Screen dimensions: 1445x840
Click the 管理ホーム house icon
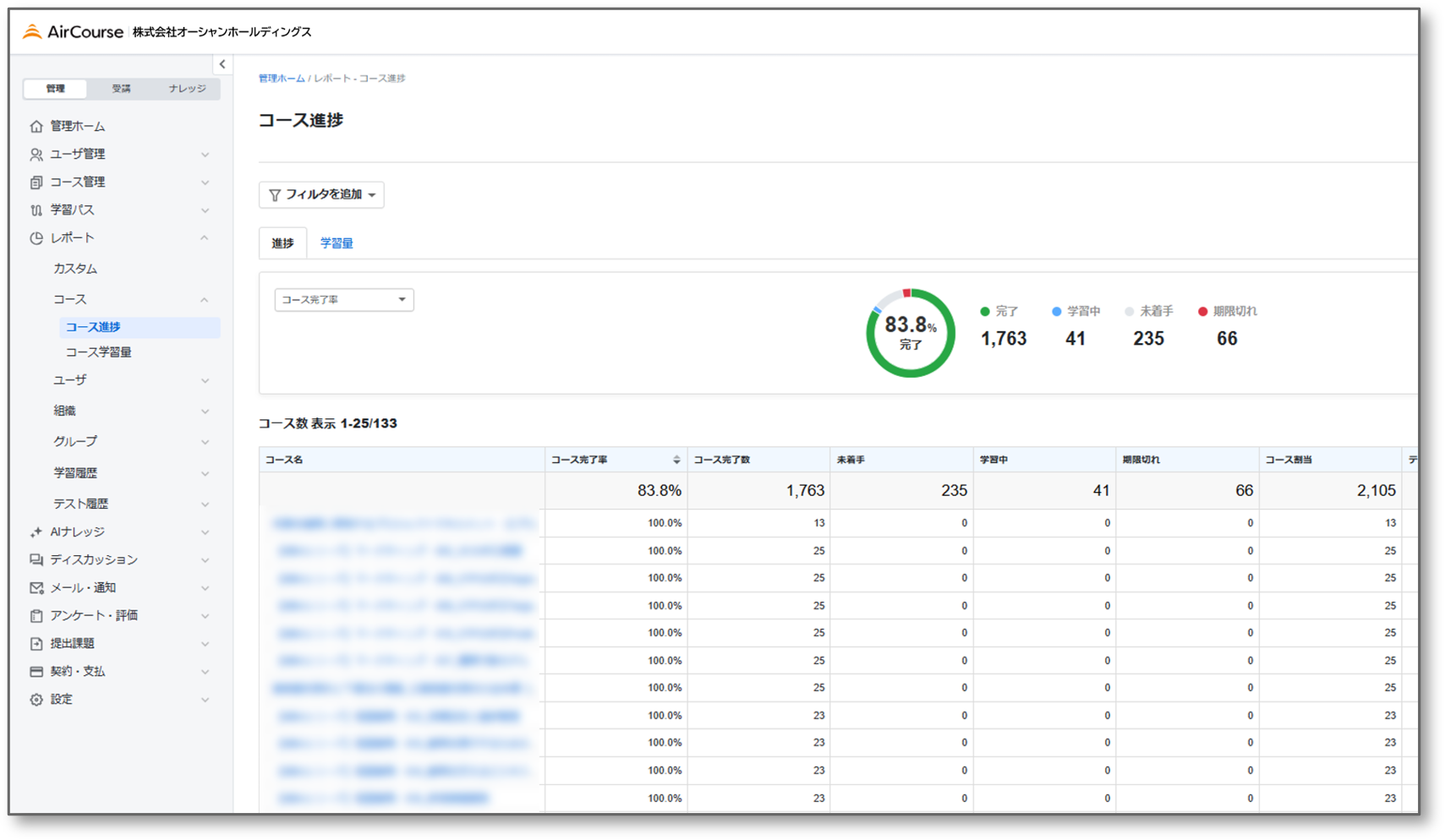(36, 127)
